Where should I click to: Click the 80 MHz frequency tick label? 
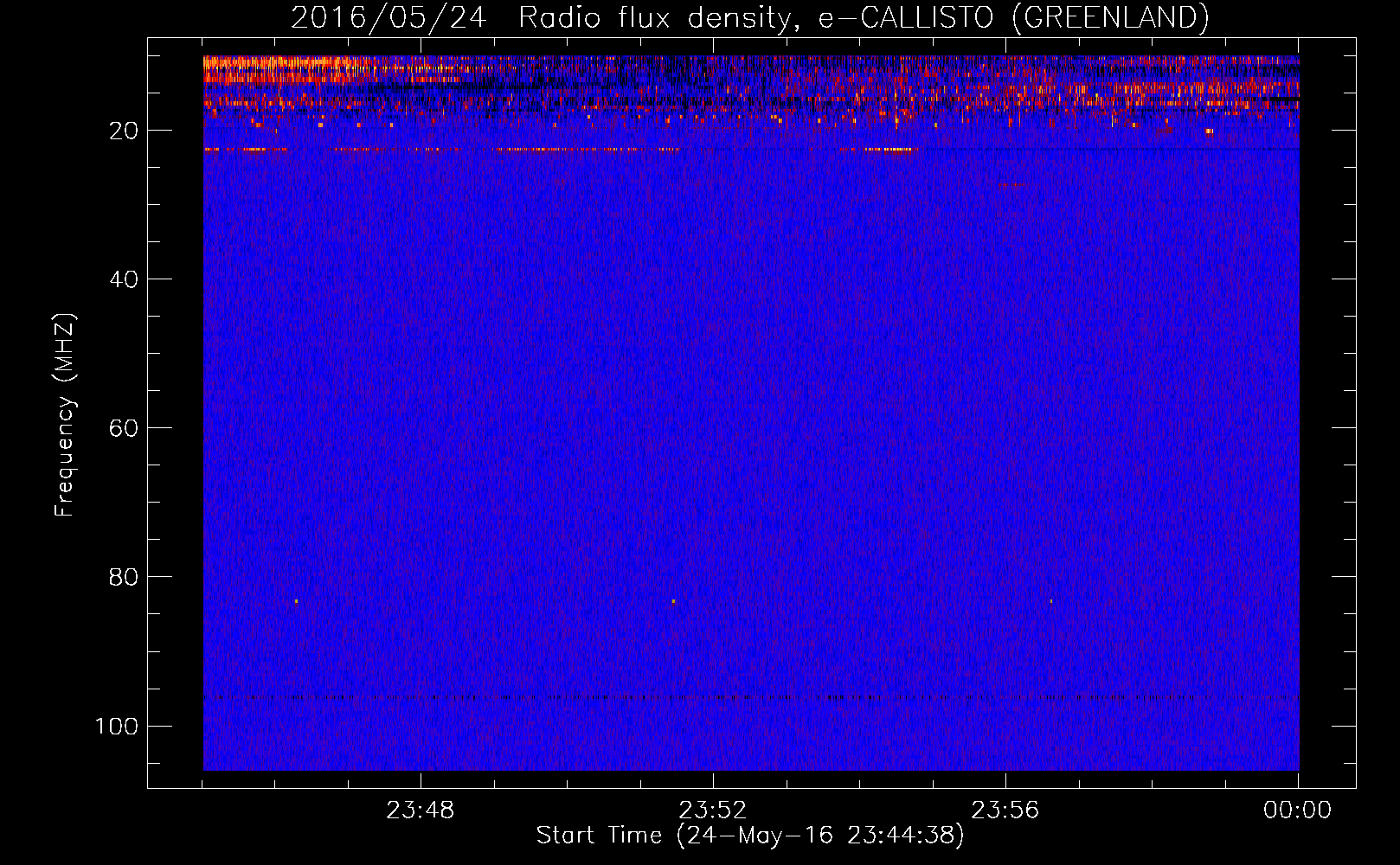coord(124,577)
